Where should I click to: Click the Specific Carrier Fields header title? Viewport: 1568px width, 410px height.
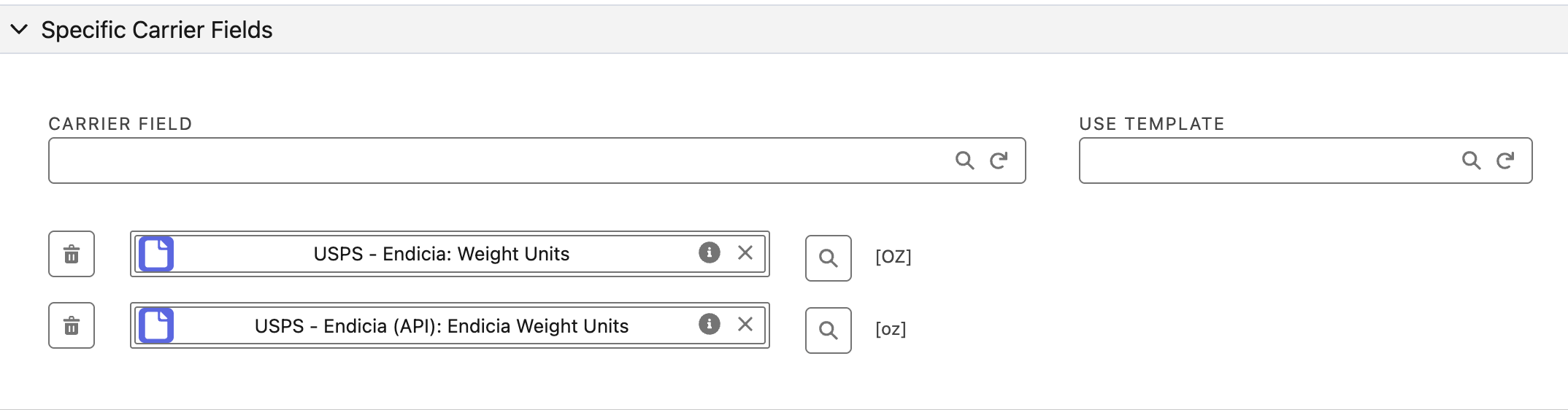point(156,30)
